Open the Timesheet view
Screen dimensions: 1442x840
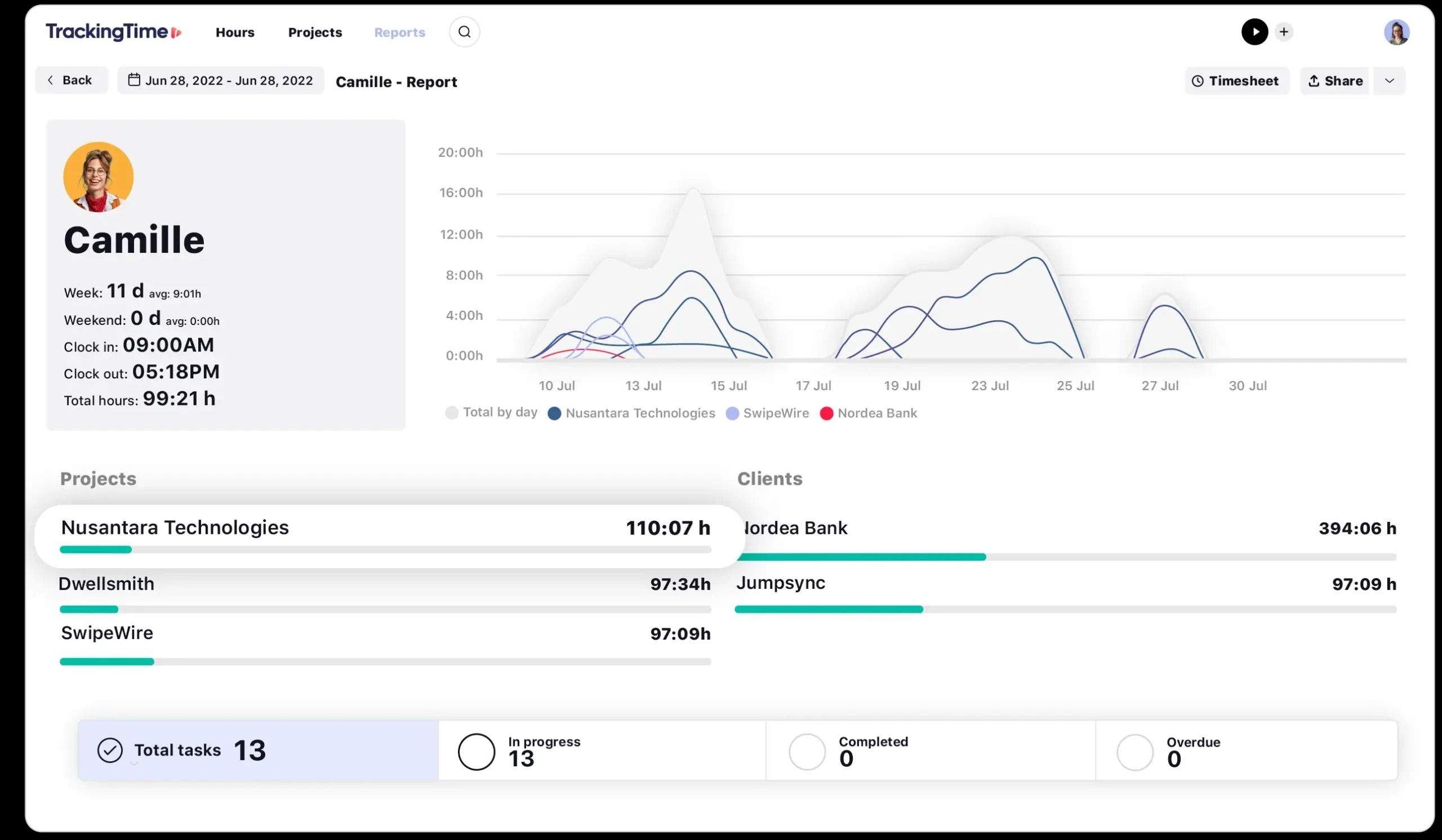(x=1236, y=81)
